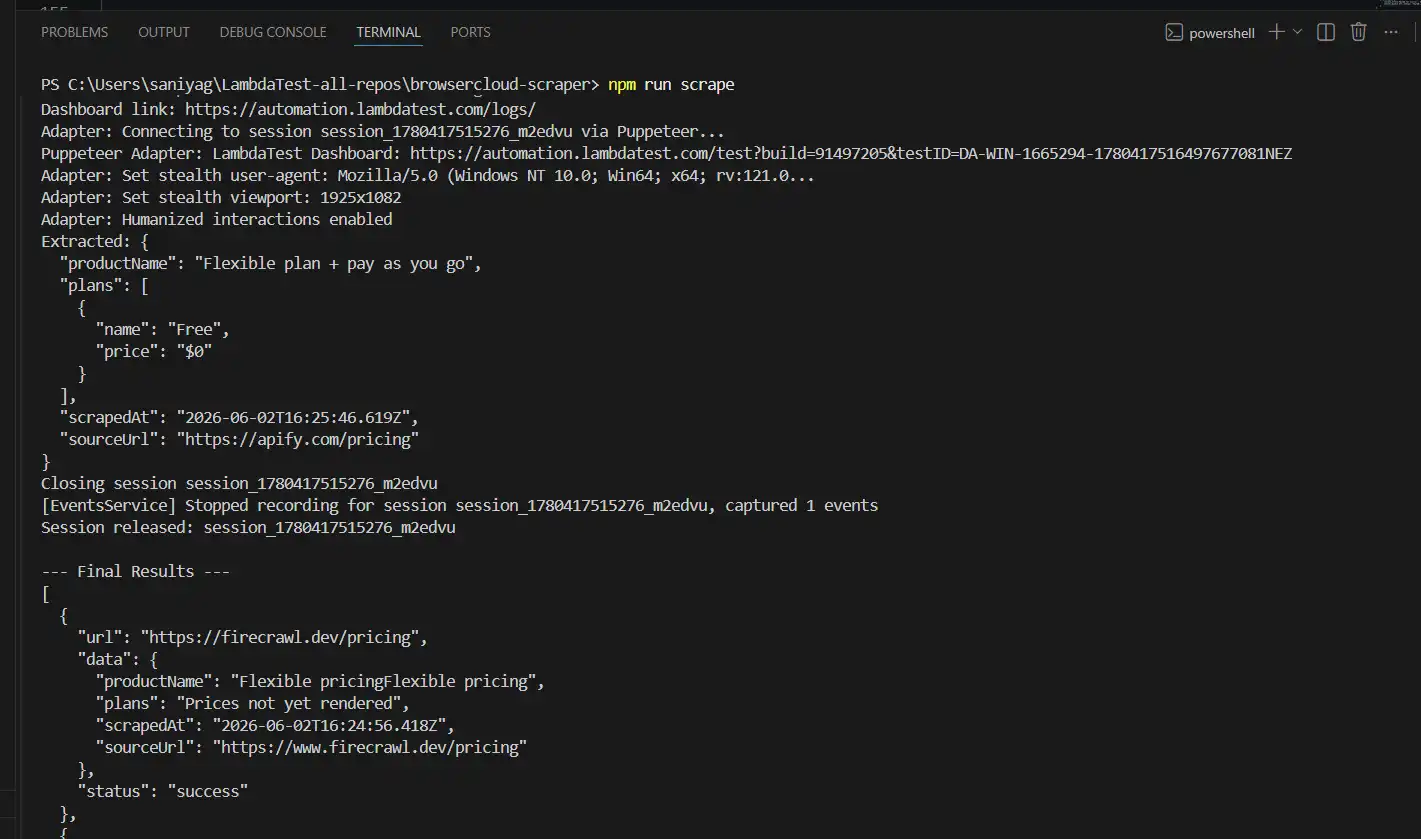Click the "Closing session" line
This screenshot has height=839, width=1421.
[x=239, y=484]
